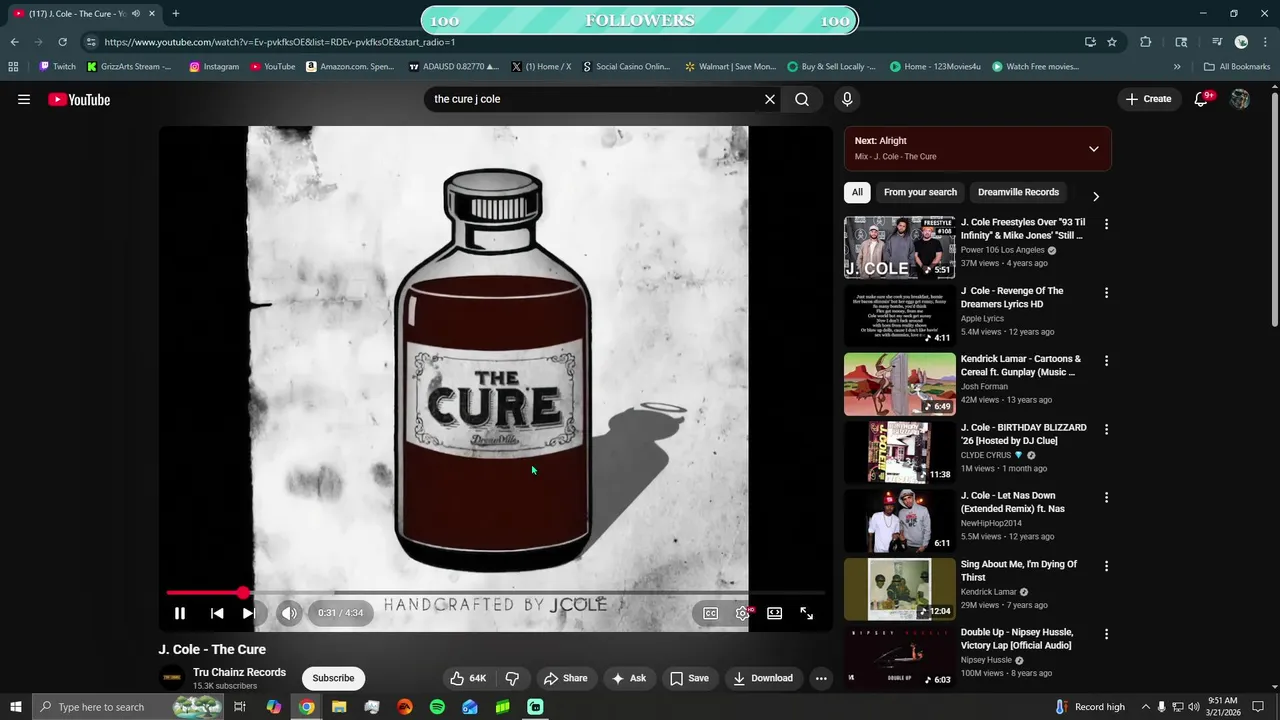This screenshot has height=720, width=1280.
Task: Dislike the video with thumbs down
Action: coord(512,678)
